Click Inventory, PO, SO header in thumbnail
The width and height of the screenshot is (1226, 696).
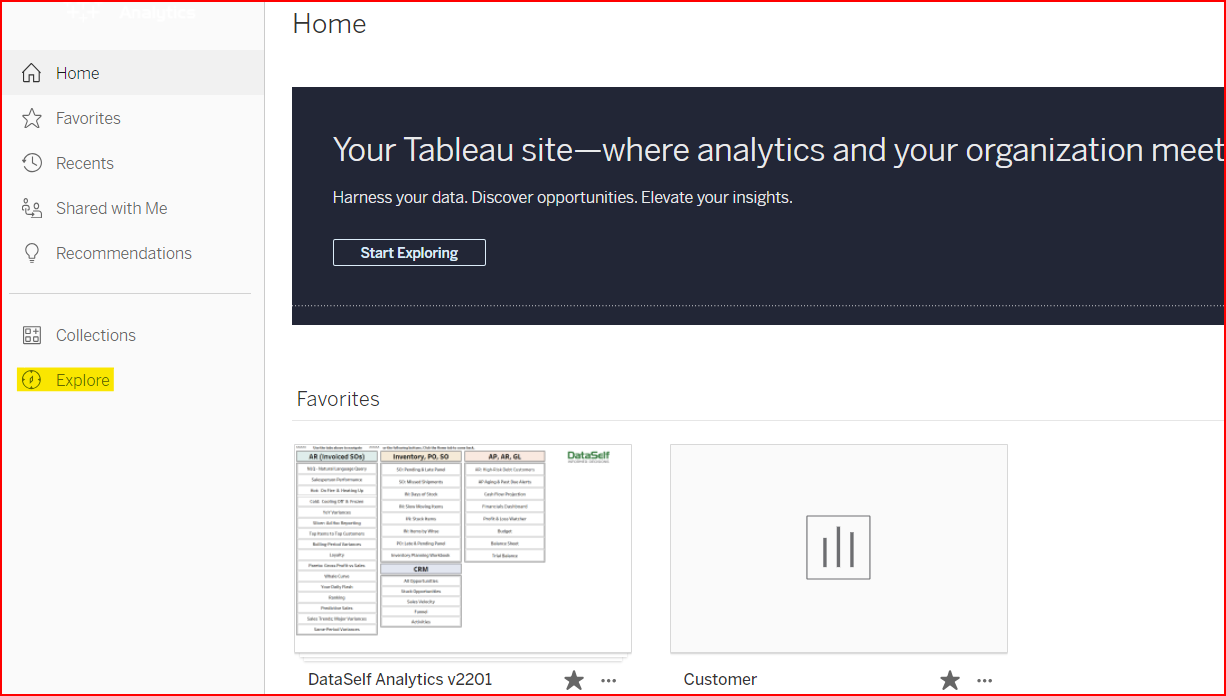(x=420, y=456)
